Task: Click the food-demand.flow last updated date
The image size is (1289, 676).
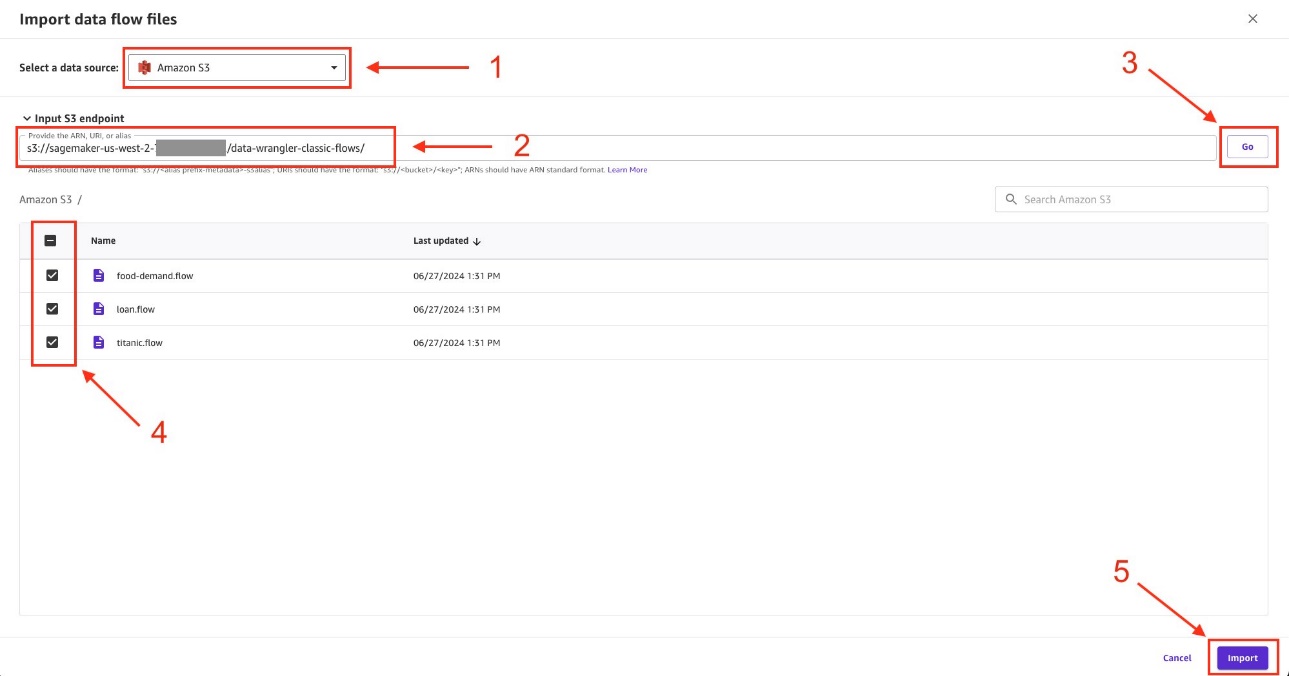Action: click(x=457, y=276)
